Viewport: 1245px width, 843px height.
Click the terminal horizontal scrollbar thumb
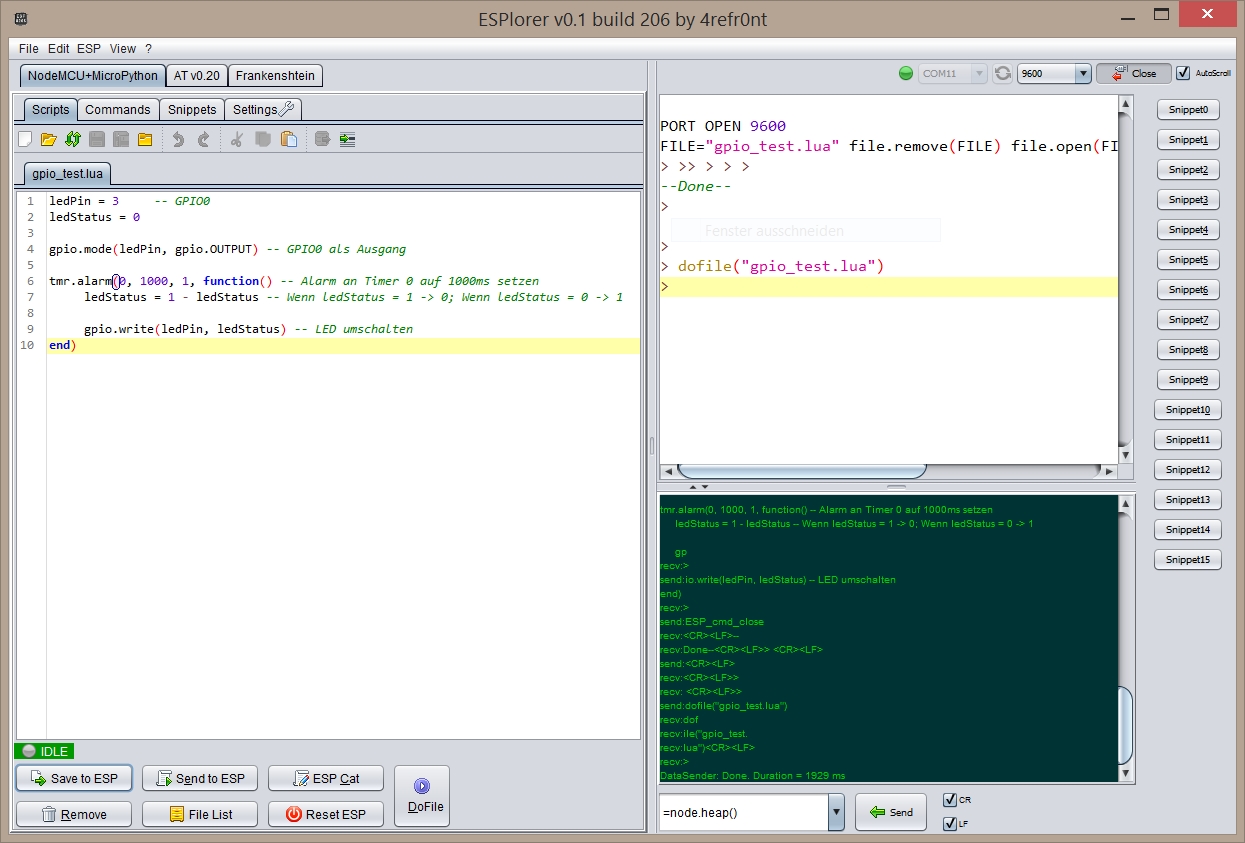(802, 471)
